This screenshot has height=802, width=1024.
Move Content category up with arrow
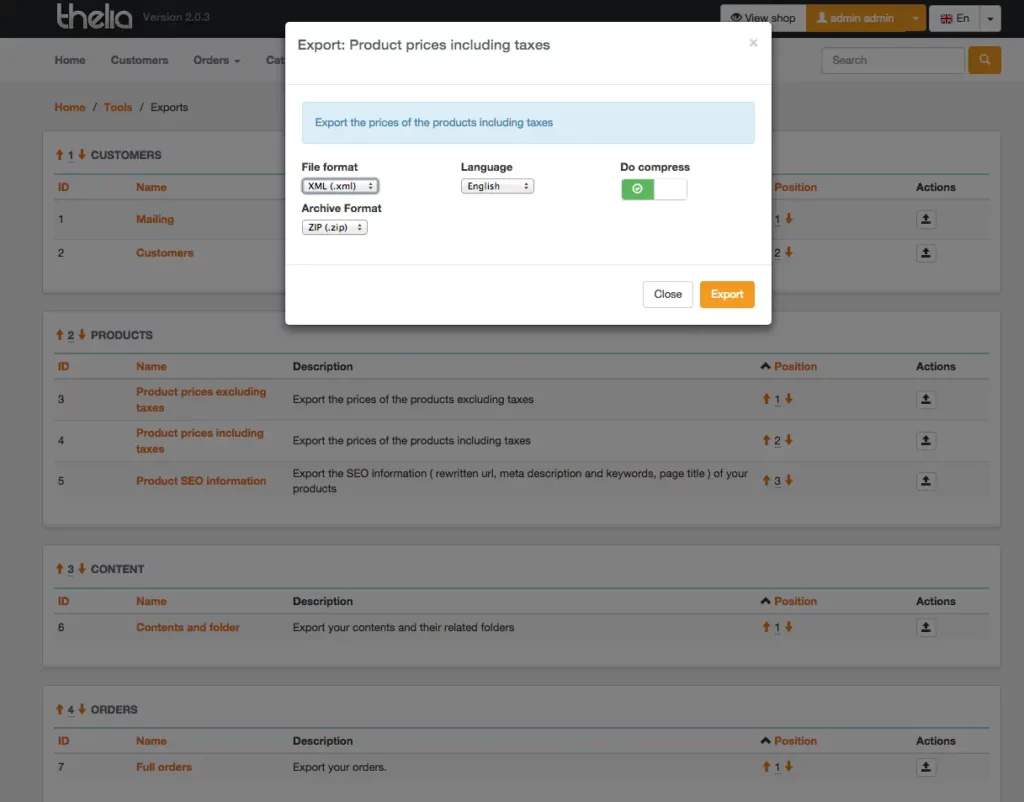tap(59, 569)
